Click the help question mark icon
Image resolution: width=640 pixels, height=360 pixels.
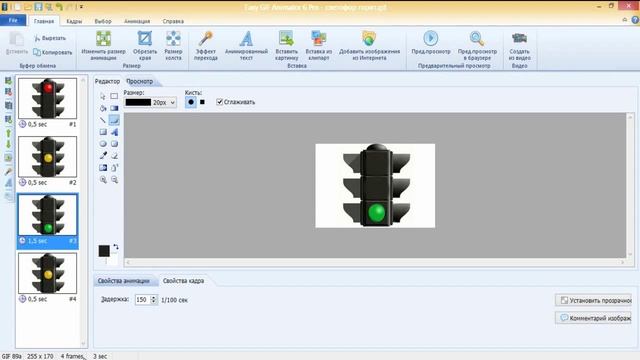(635, 20)
